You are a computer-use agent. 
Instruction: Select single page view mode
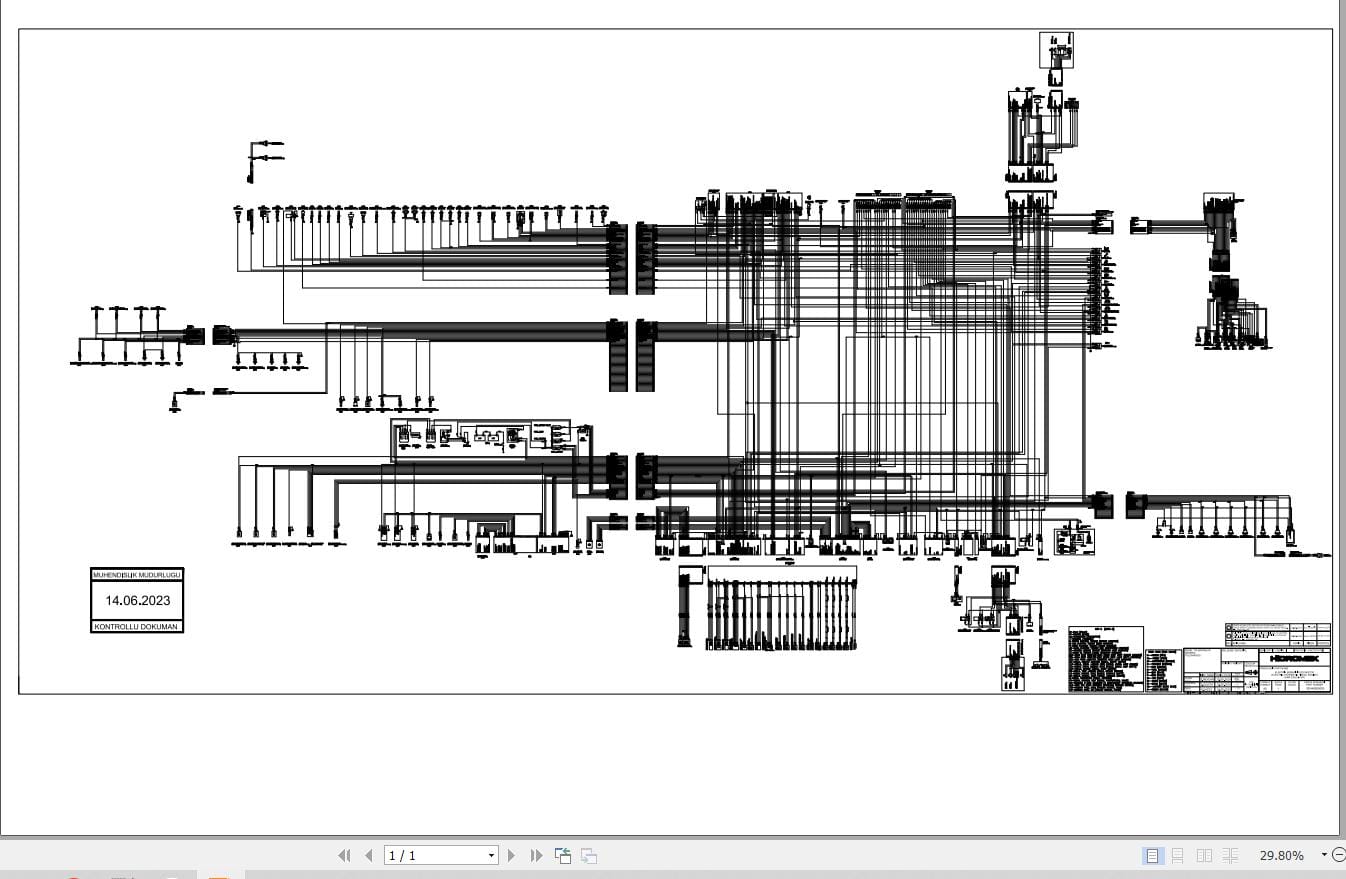click(1152, 855)
